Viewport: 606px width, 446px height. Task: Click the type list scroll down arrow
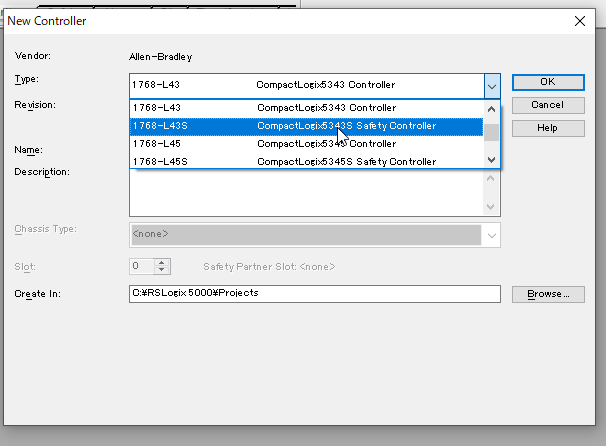491,160
